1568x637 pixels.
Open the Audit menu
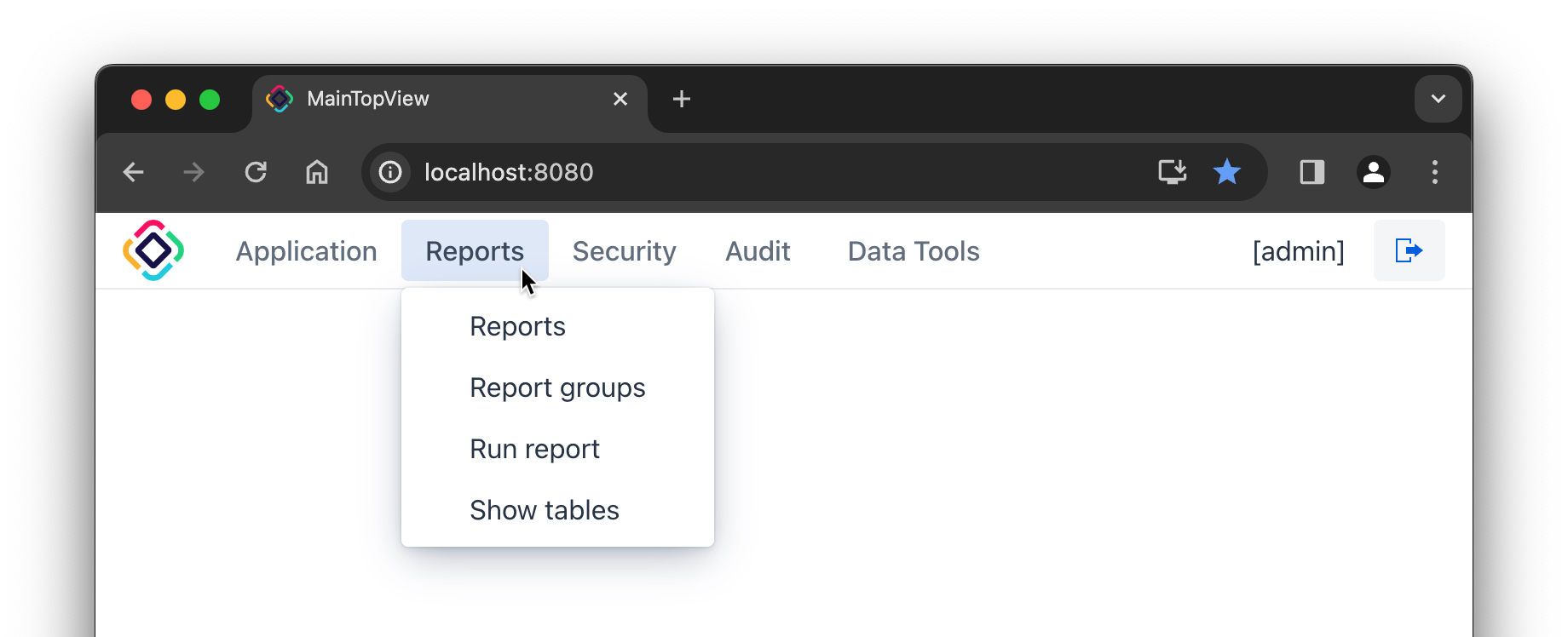coord(758,251)
